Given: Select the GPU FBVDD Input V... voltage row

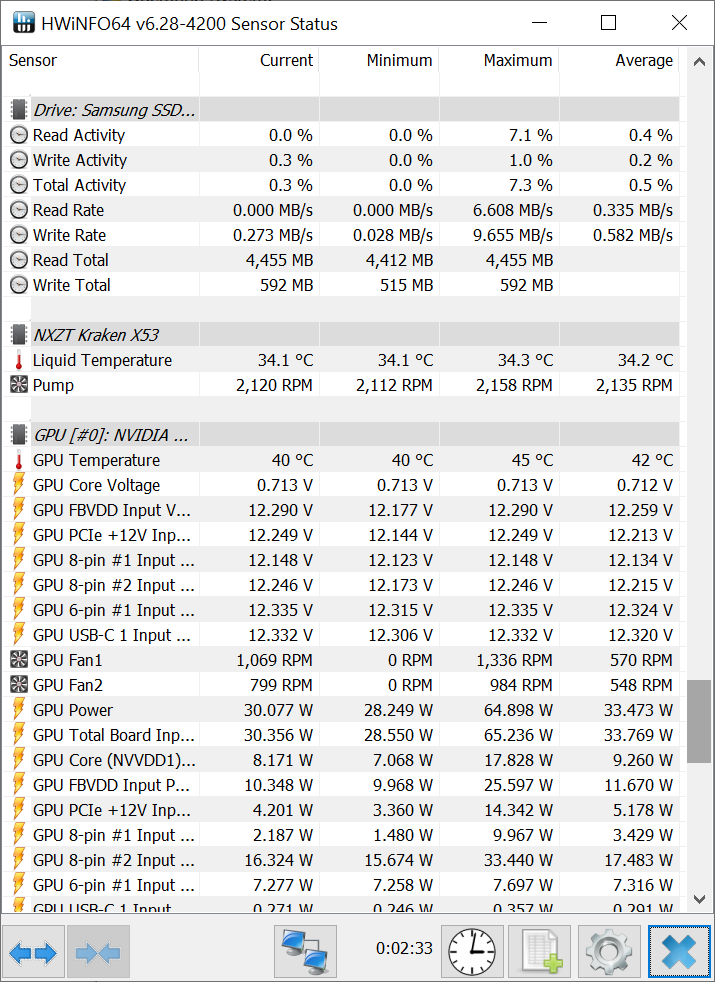Looking at the screenshot, I should point(341,510).
